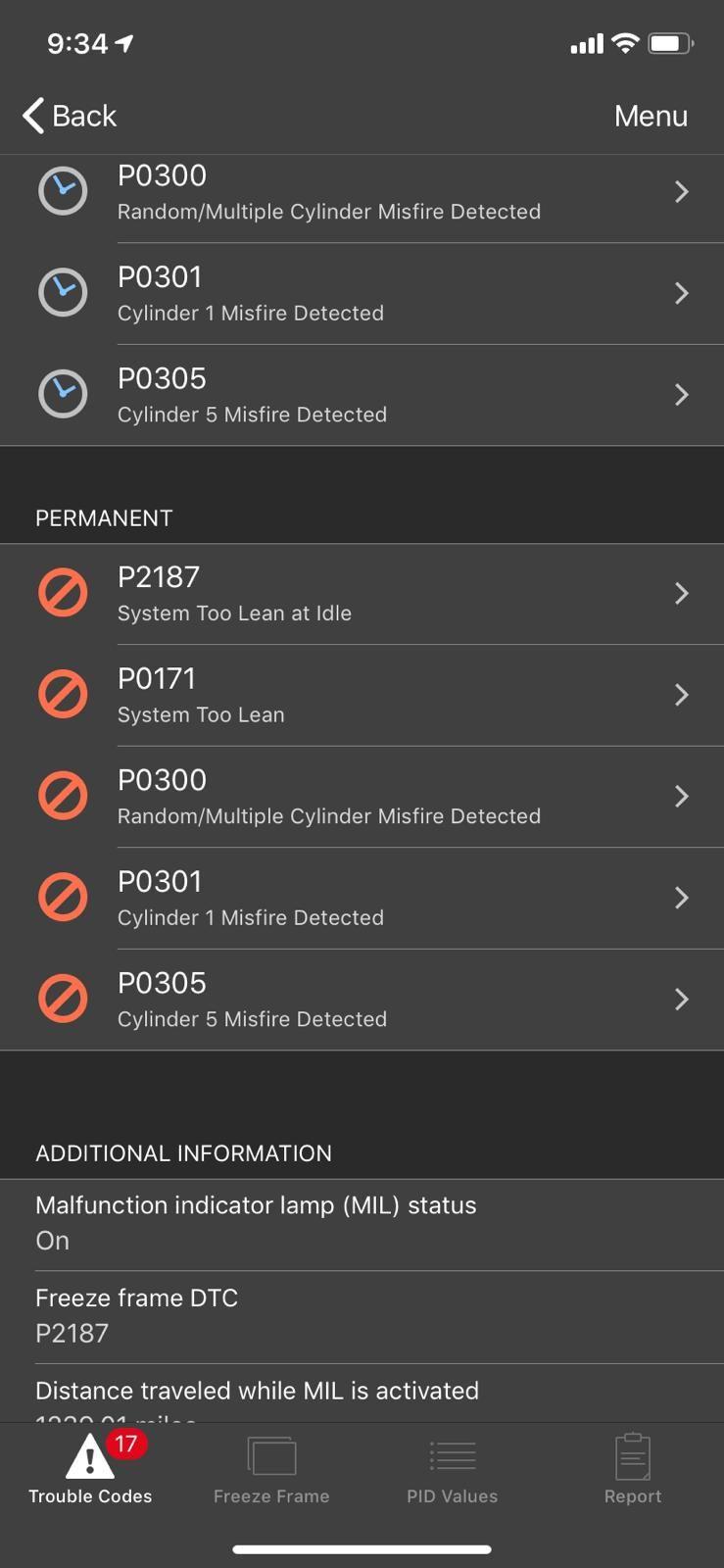Image resolution: width=724 pixels, height=1568 pixels.
Task: Tap the Freeze frame DTC row
Action: pyautogui.click(x=362, y=1315)
